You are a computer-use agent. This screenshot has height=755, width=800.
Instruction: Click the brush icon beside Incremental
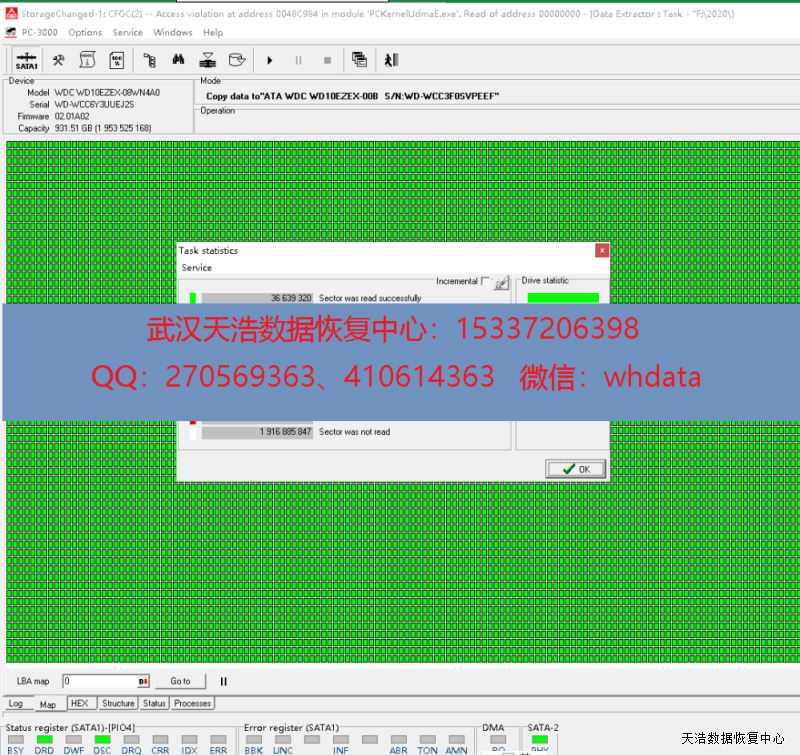click(502, 282)
